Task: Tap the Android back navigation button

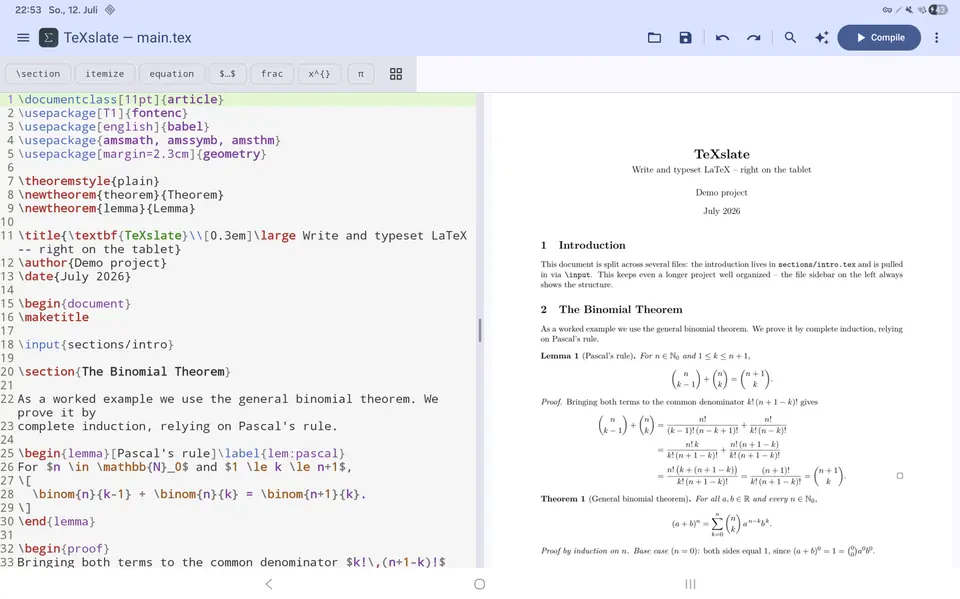Action: [269, 584]
